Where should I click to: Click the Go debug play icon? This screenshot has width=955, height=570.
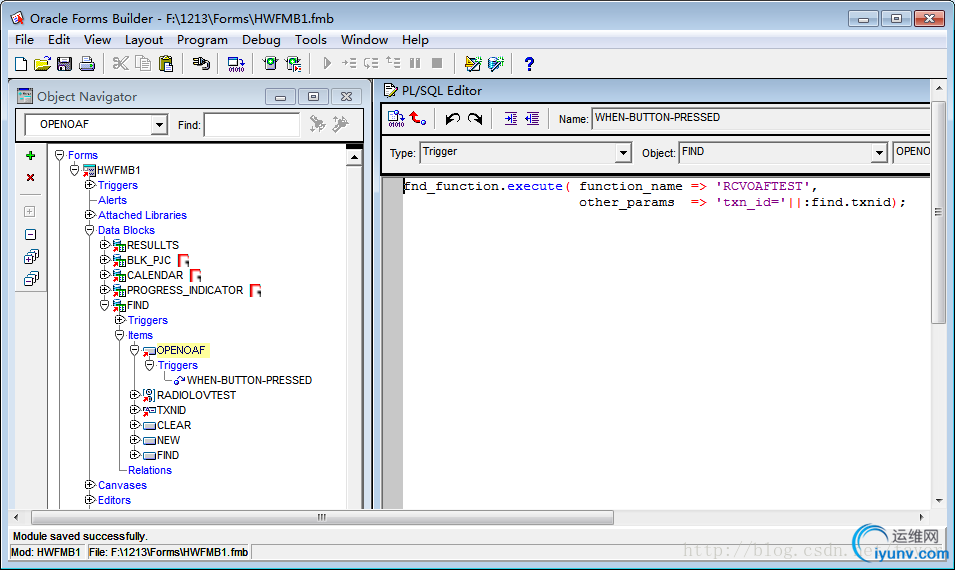[327, 63]
